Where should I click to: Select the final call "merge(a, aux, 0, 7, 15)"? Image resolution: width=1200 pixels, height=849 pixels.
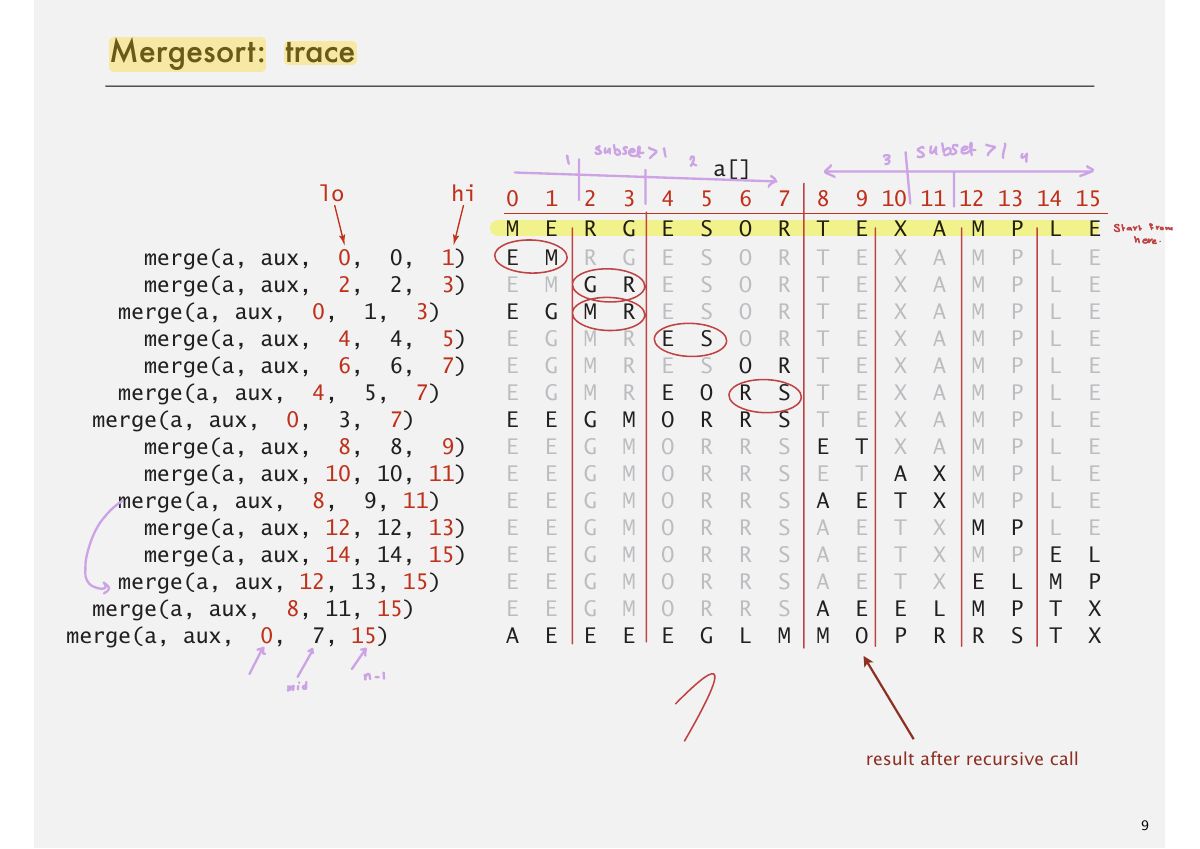click(x=227, y=636)
